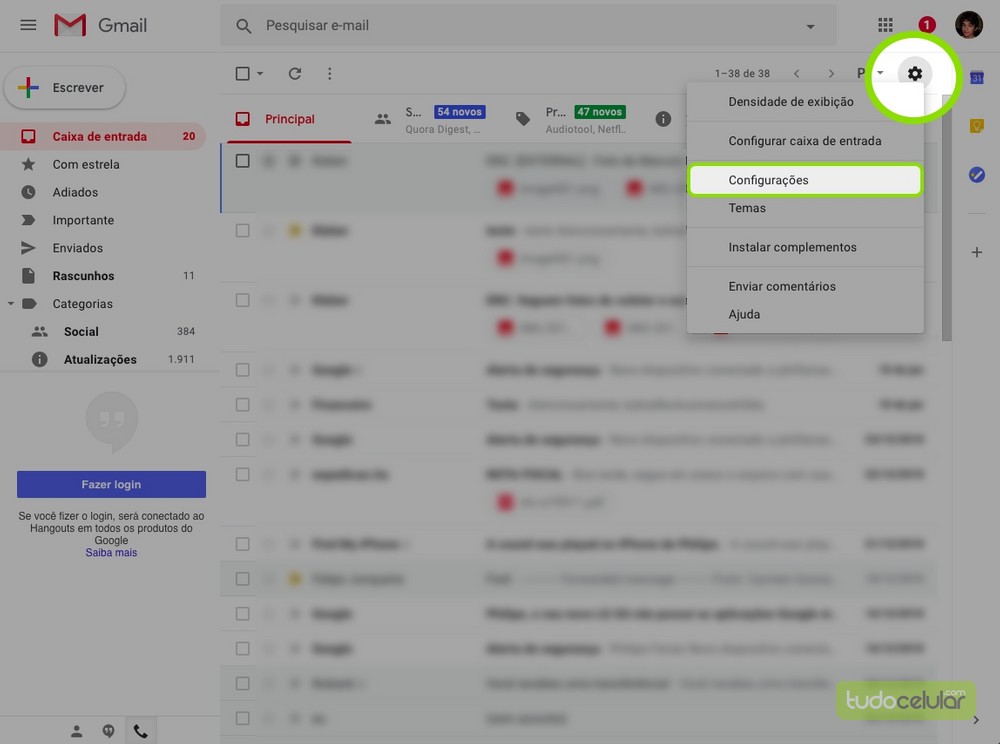Select the first email's checkbox
The height and width of the screenshot is (744, 1000).
point(242,160)
